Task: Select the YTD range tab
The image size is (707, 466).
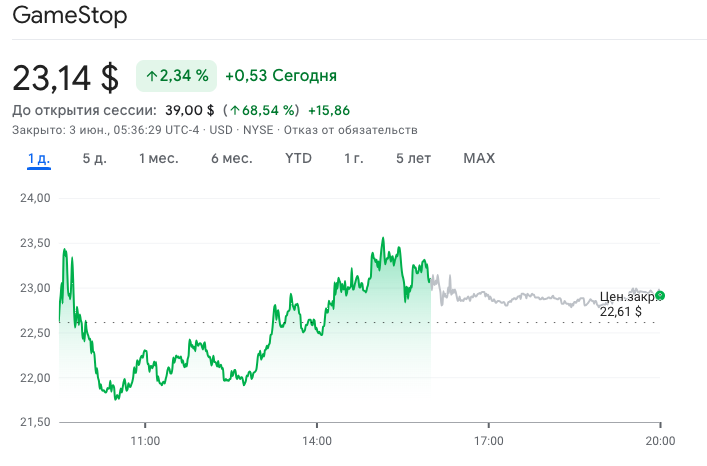Action: click(x=298, y=158)
